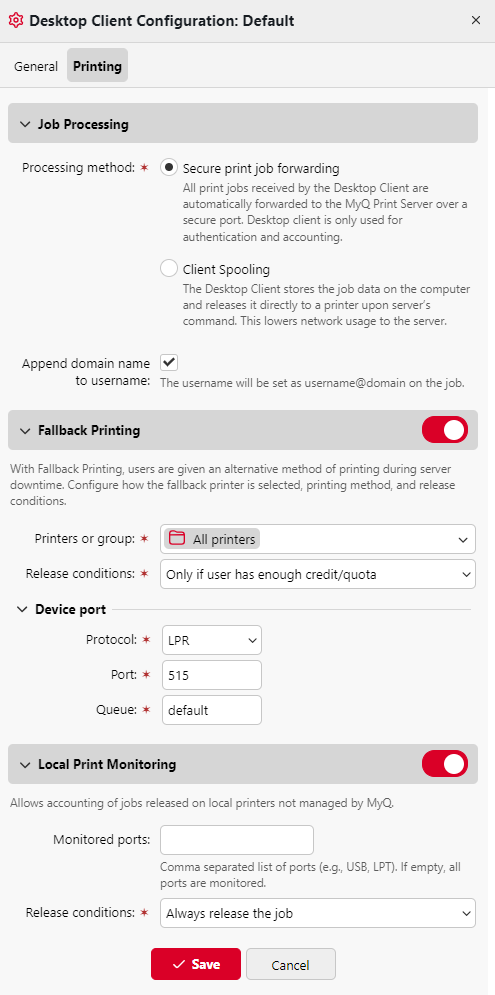
Task: Click into the Monitored ports field
Action: point(237,840)
